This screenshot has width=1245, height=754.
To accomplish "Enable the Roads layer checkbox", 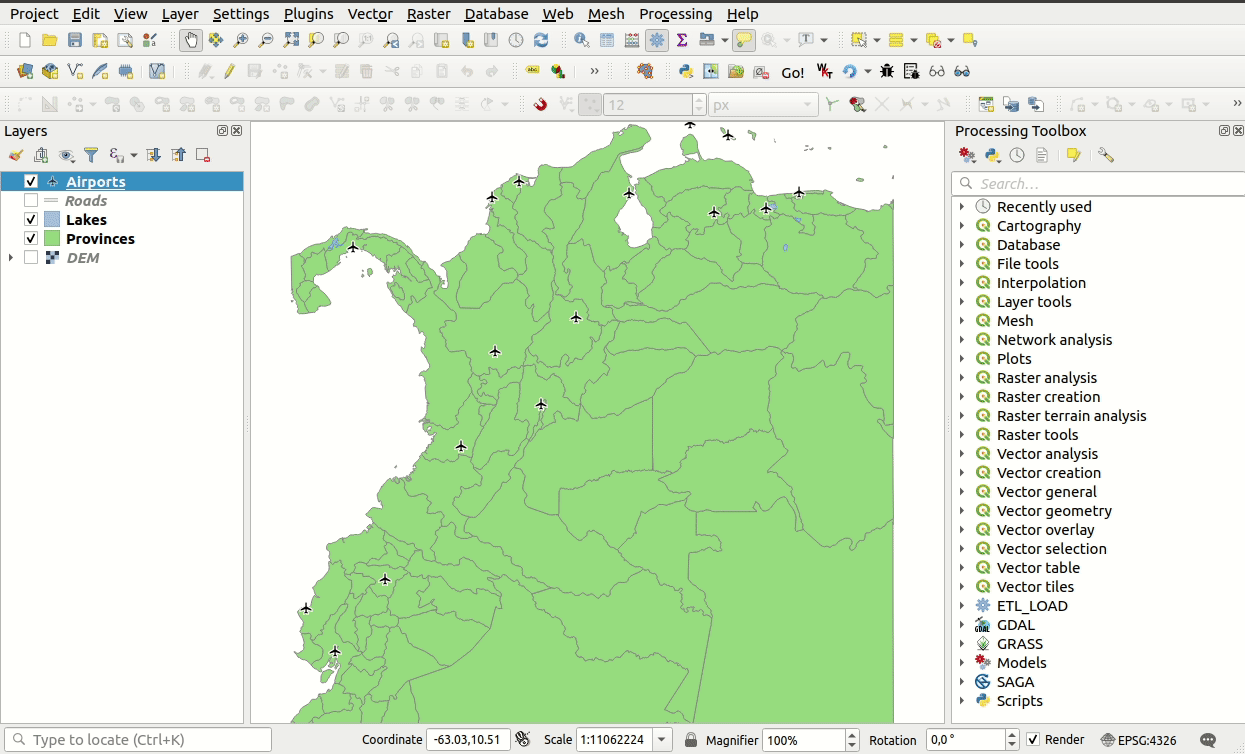I will [31, 201].
